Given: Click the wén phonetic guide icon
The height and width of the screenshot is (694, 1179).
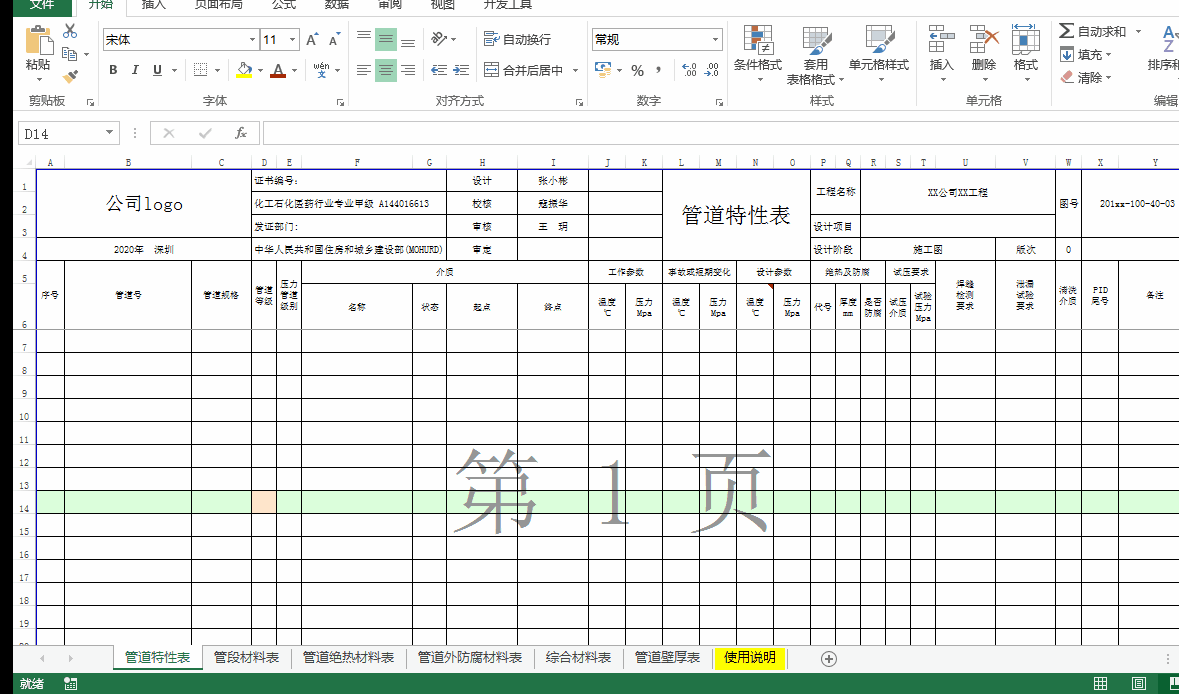Looking at the screenshot, I should pos(322,70).
